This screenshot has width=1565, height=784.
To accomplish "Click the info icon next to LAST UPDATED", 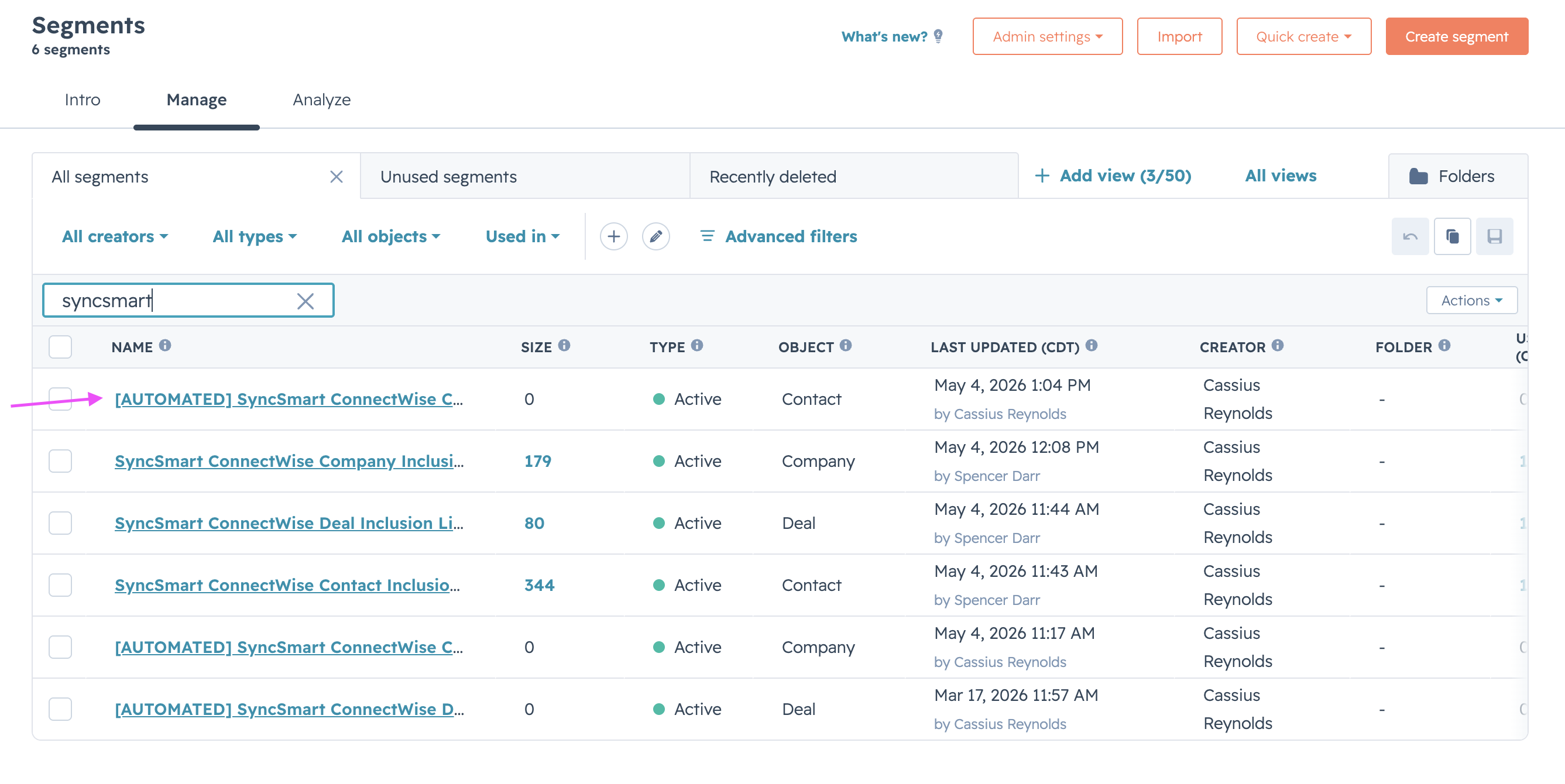I will coord(1092,346).
